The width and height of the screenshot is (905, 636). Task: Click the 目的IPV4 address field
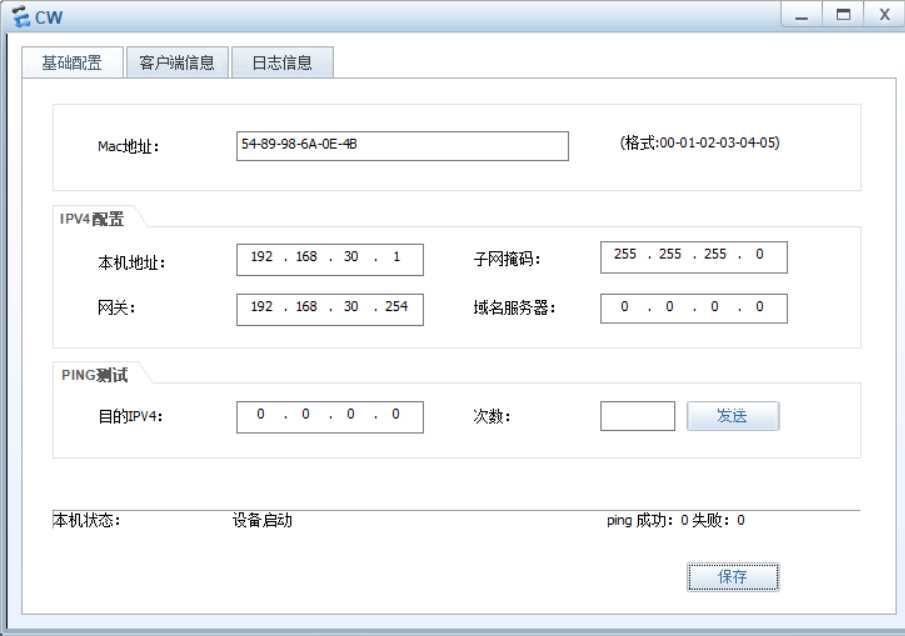tap(330, 417)
